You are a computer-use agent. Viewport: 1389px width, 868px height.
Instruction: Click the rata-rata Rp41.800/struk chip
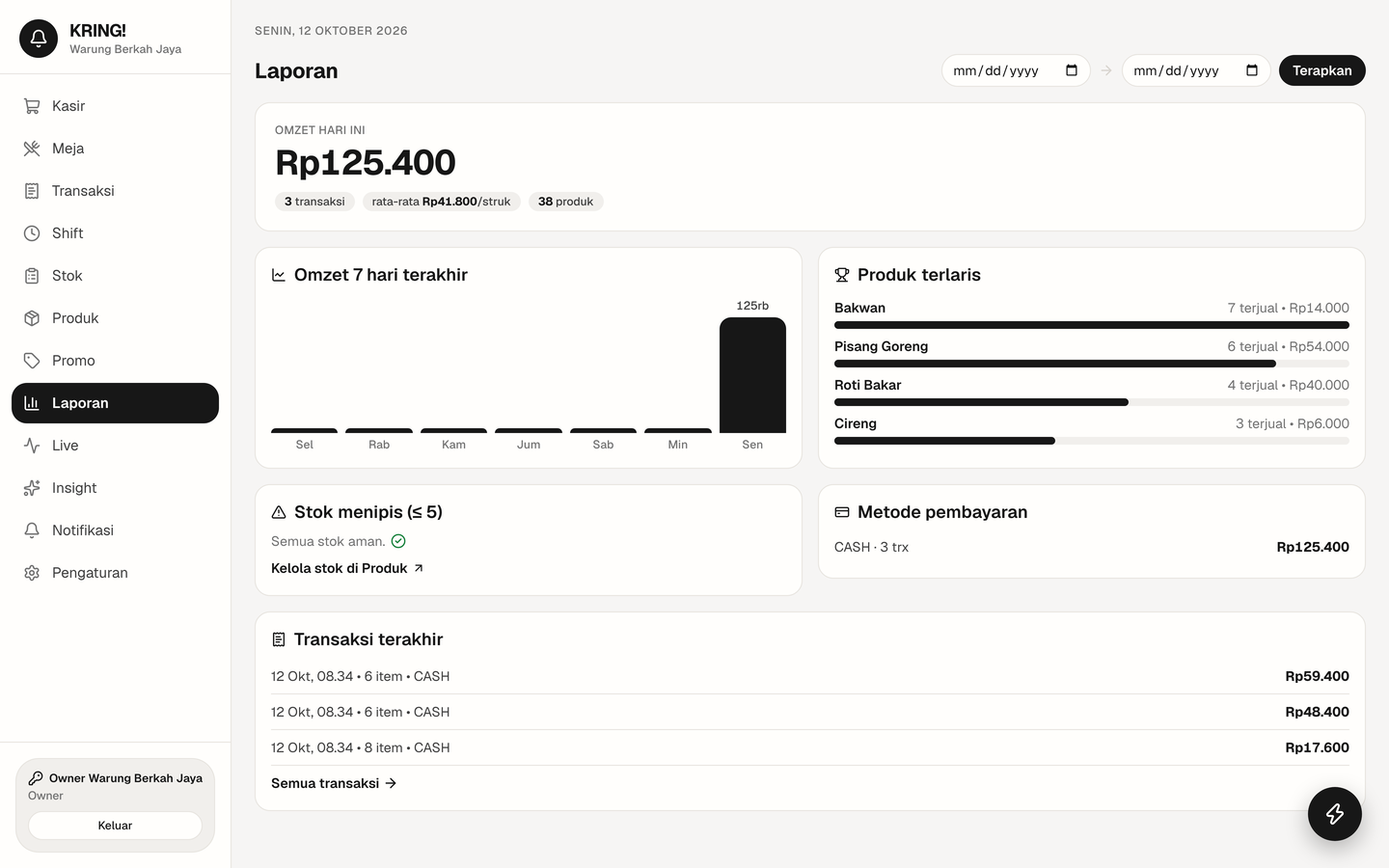442,202
